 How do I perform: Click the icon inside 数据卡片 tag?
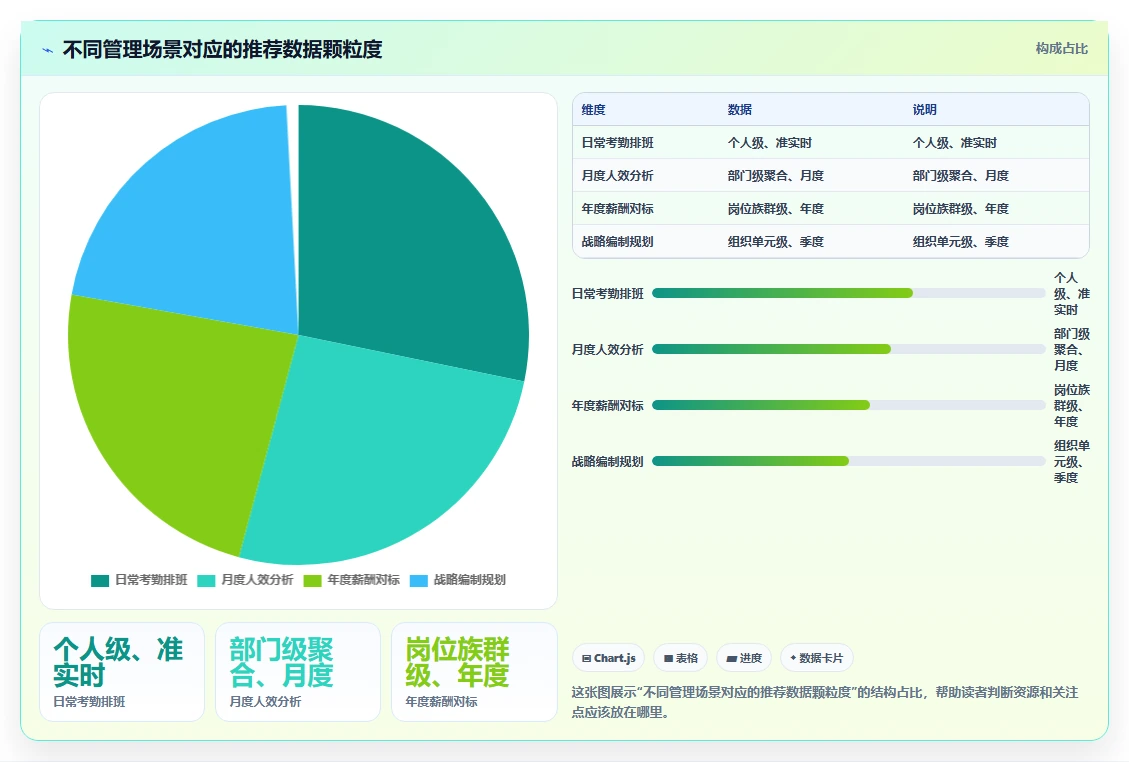(x=793, y=658)
